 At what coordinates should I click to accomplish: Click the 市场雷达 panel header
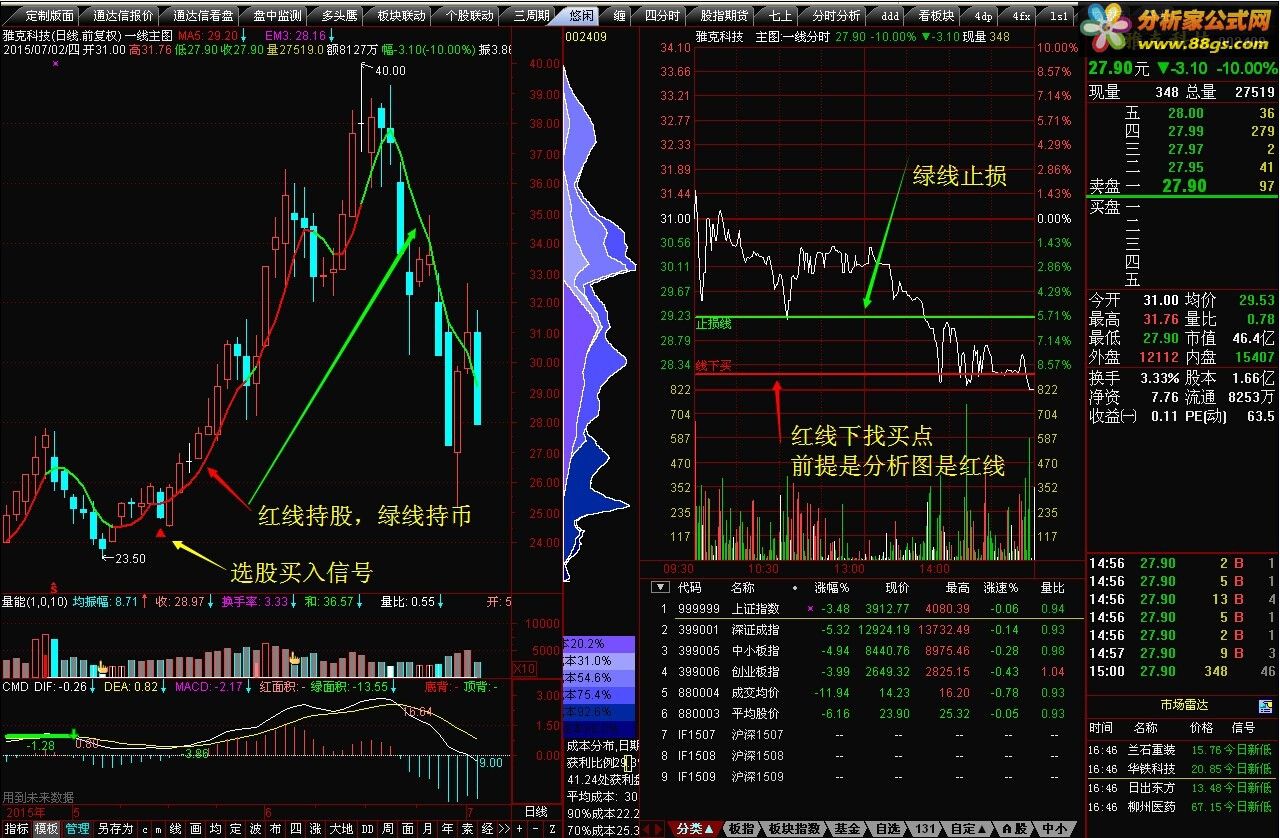tap(1182, 704)
